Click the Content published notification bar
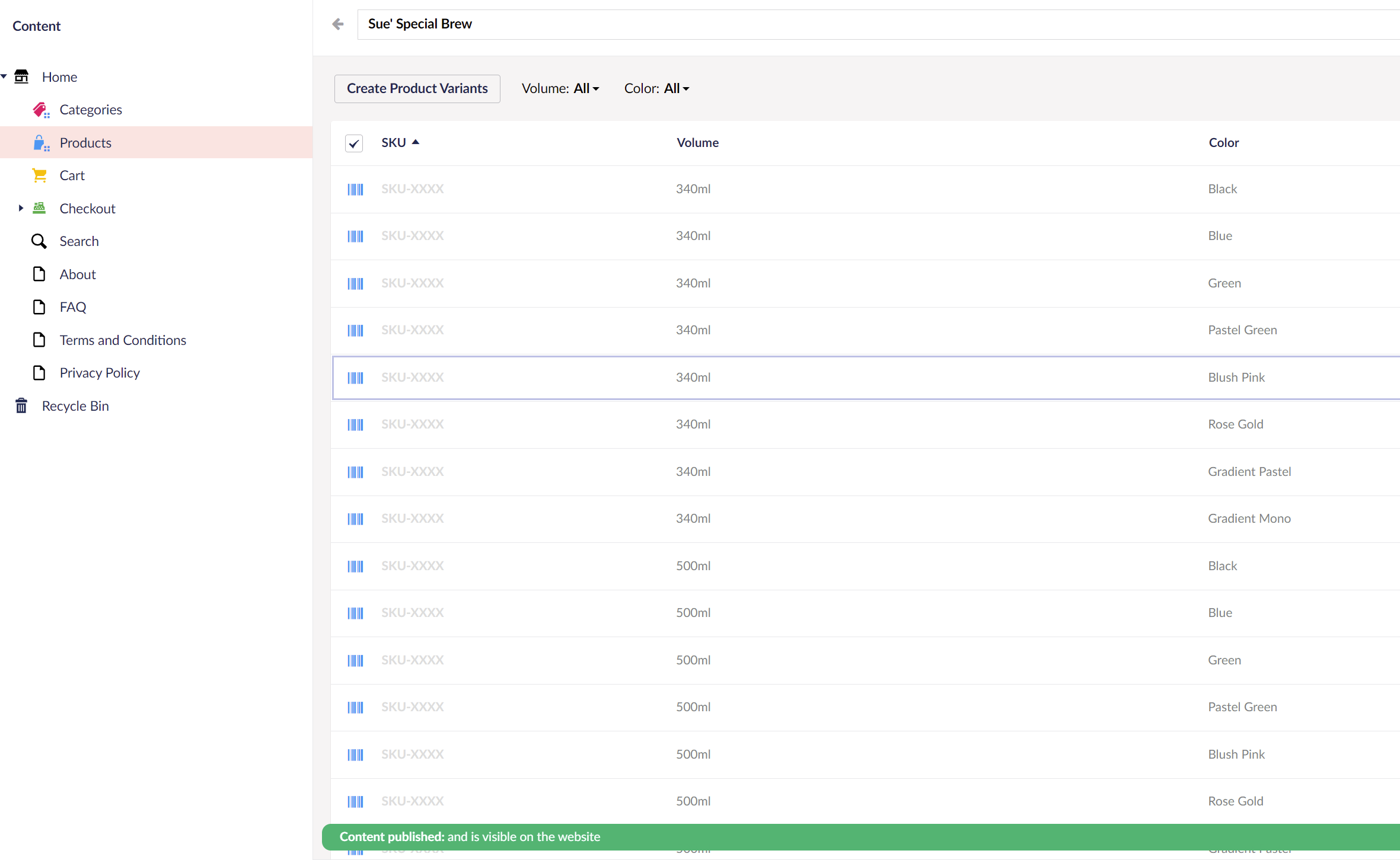This screenshot has width=1400, height=860. 860,837
